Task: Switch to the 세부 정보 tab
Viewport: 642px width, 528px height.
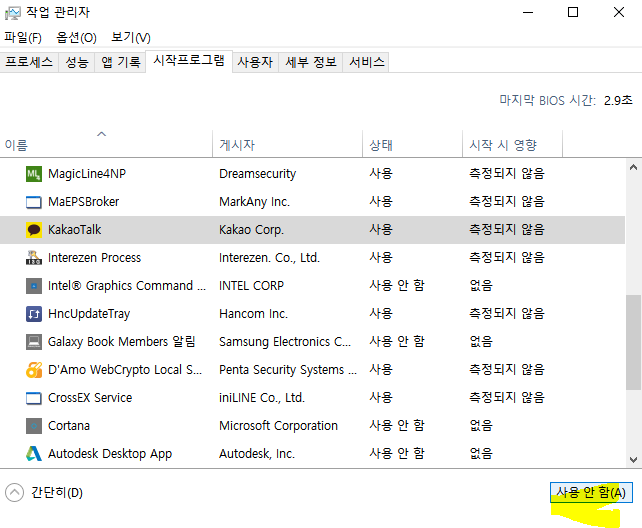Action: [311, 62]
